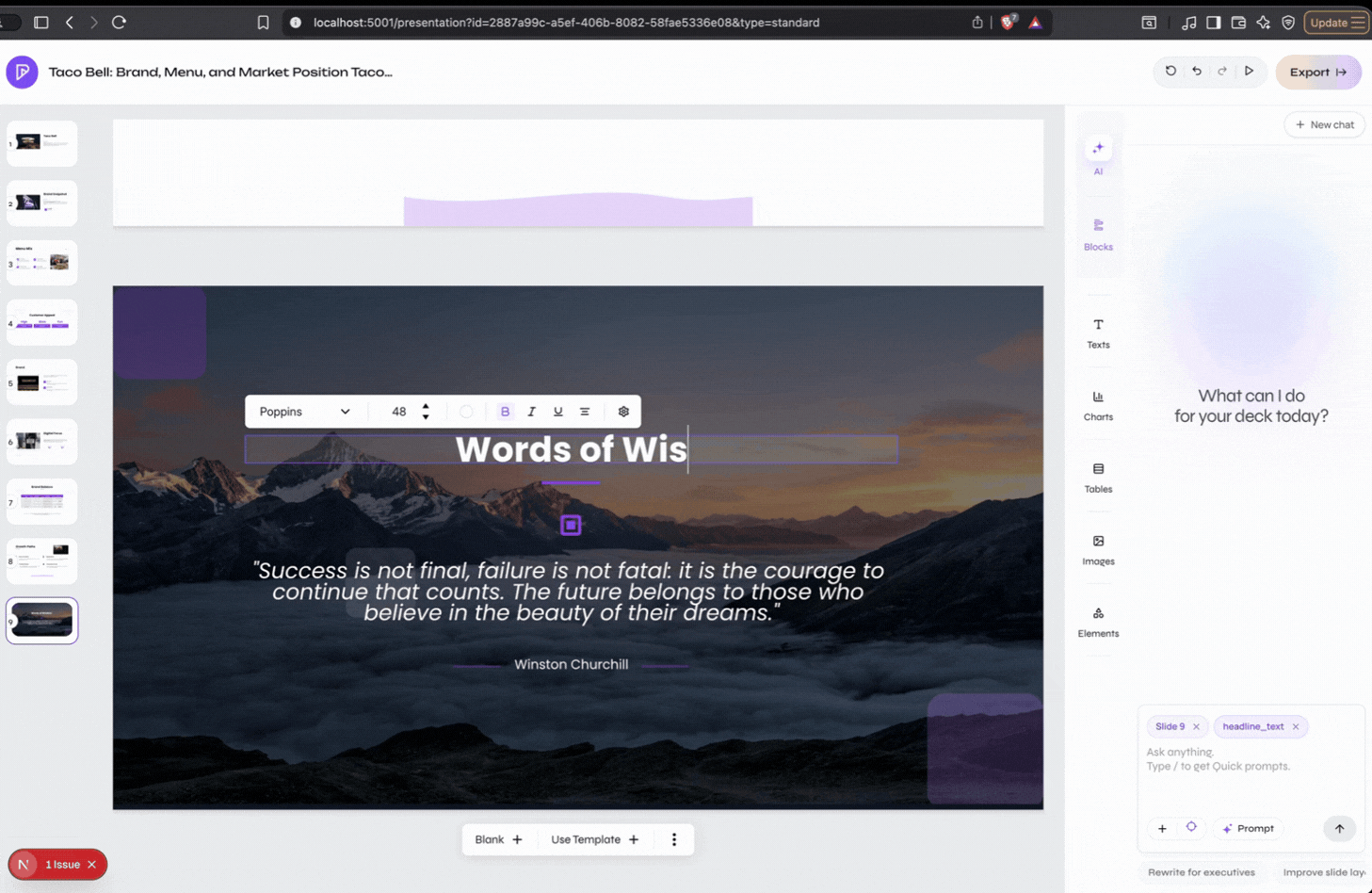Click the app logo in the header
This screenshot has width=1372, height=893.
point(22,72)
